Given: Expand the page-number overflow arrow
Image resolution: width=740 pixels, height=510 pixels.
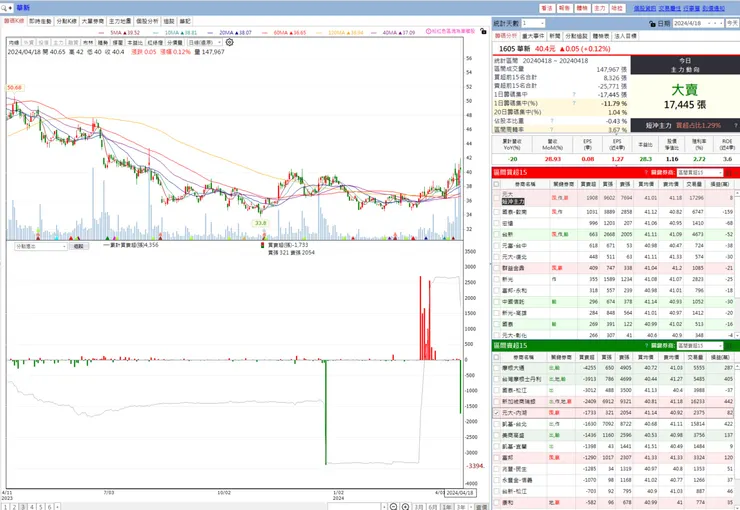Looking at the screenshot, I should (57, 507).
